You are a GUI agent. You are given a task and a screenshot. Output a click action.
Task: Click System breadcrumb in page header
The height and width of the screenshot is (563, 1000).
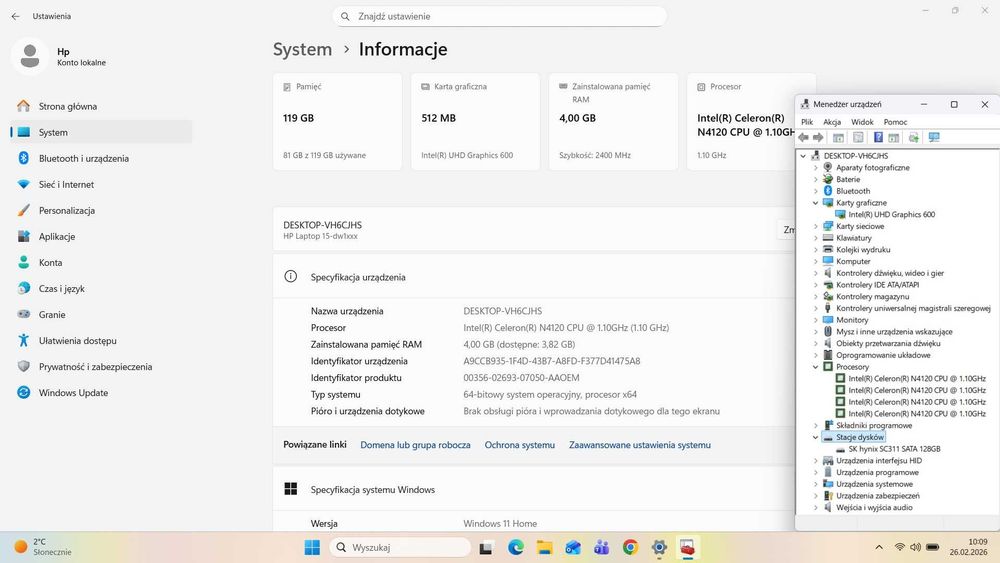click(x=302, y=49)
